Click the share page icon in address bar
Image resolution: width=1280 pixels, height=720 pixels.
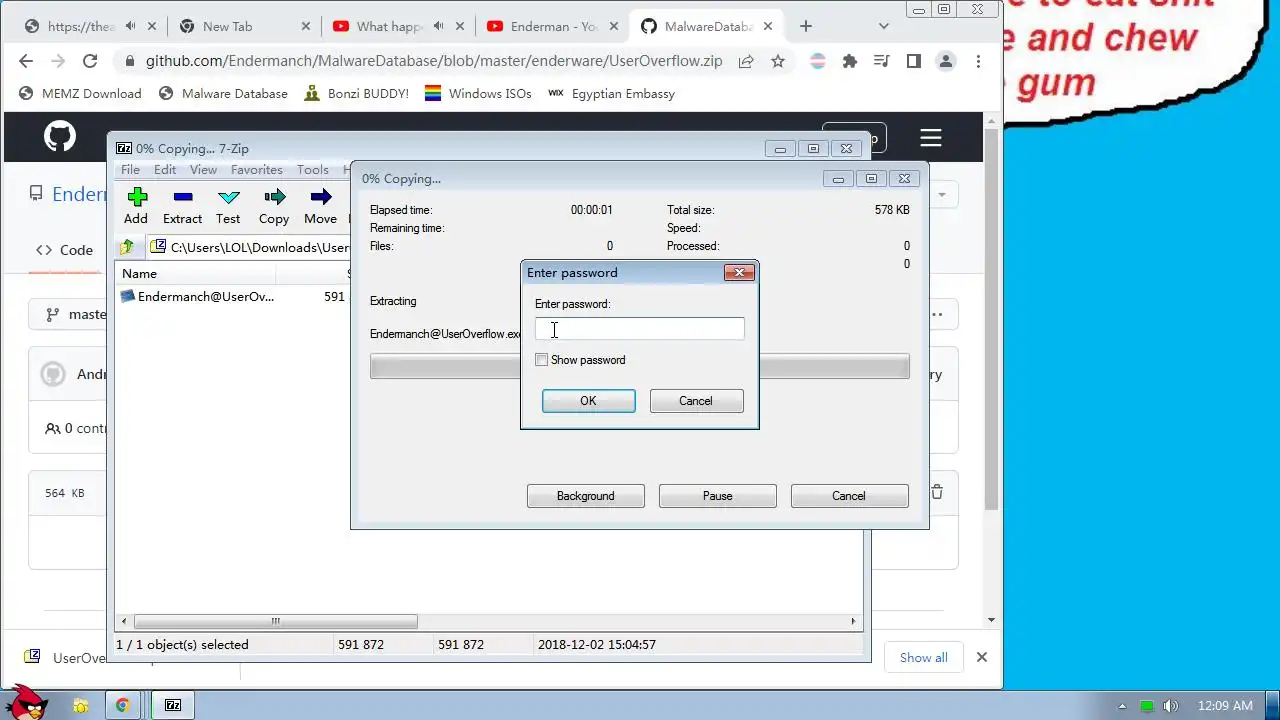(x=746, y=61)
